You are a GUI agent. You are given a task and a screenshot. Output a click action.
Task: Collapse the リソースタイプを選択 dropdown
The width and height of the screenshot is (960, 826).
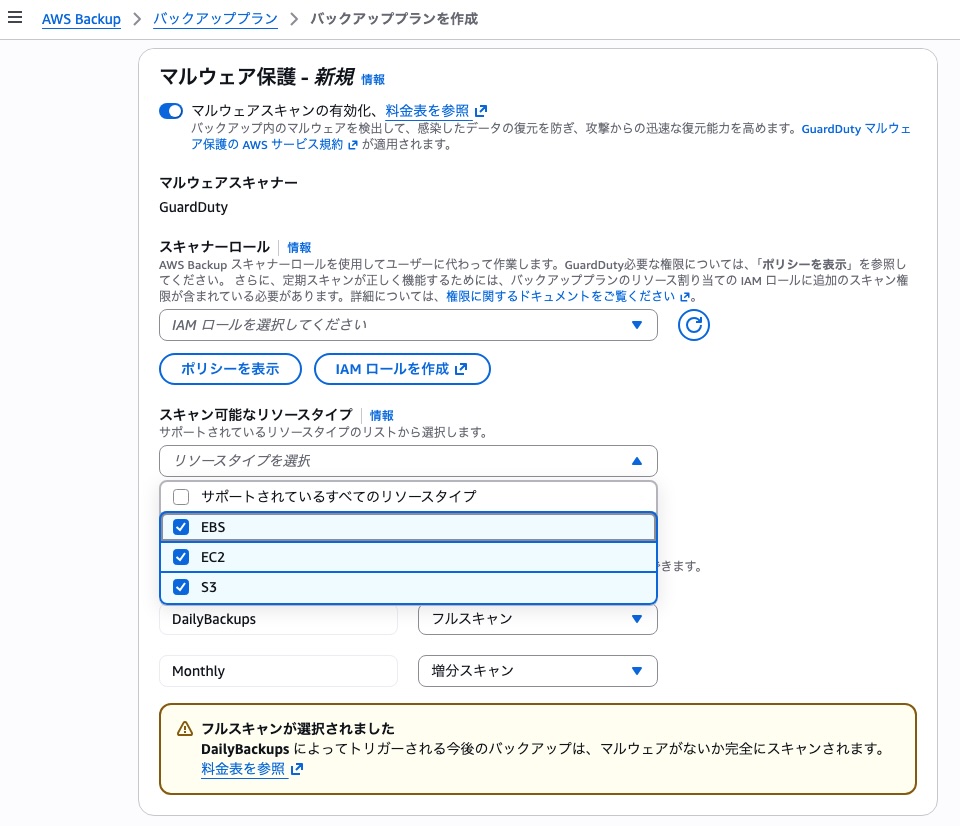click(408, 461)
